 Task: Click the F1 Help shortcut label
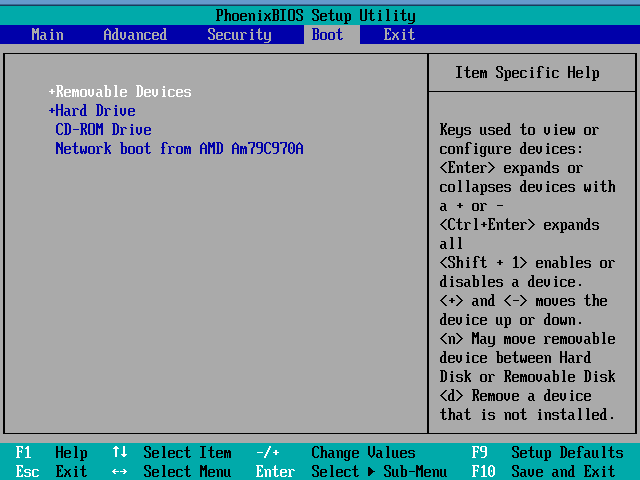(51, 453)
